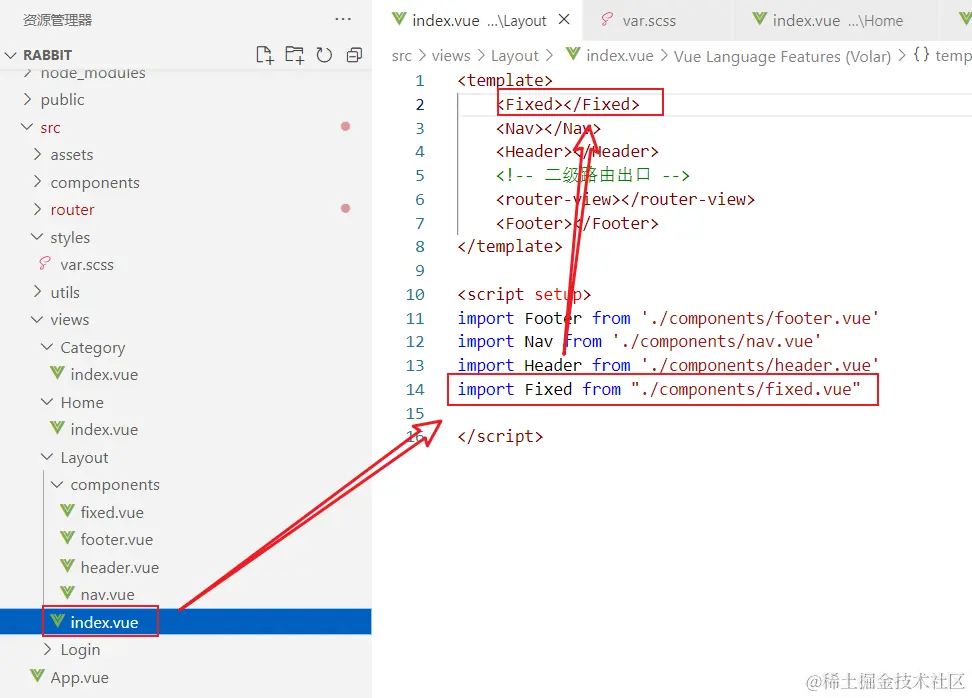972x698 pixels.
Task: Click line number 2 in the gutter
Action: (x=420, y=104)
